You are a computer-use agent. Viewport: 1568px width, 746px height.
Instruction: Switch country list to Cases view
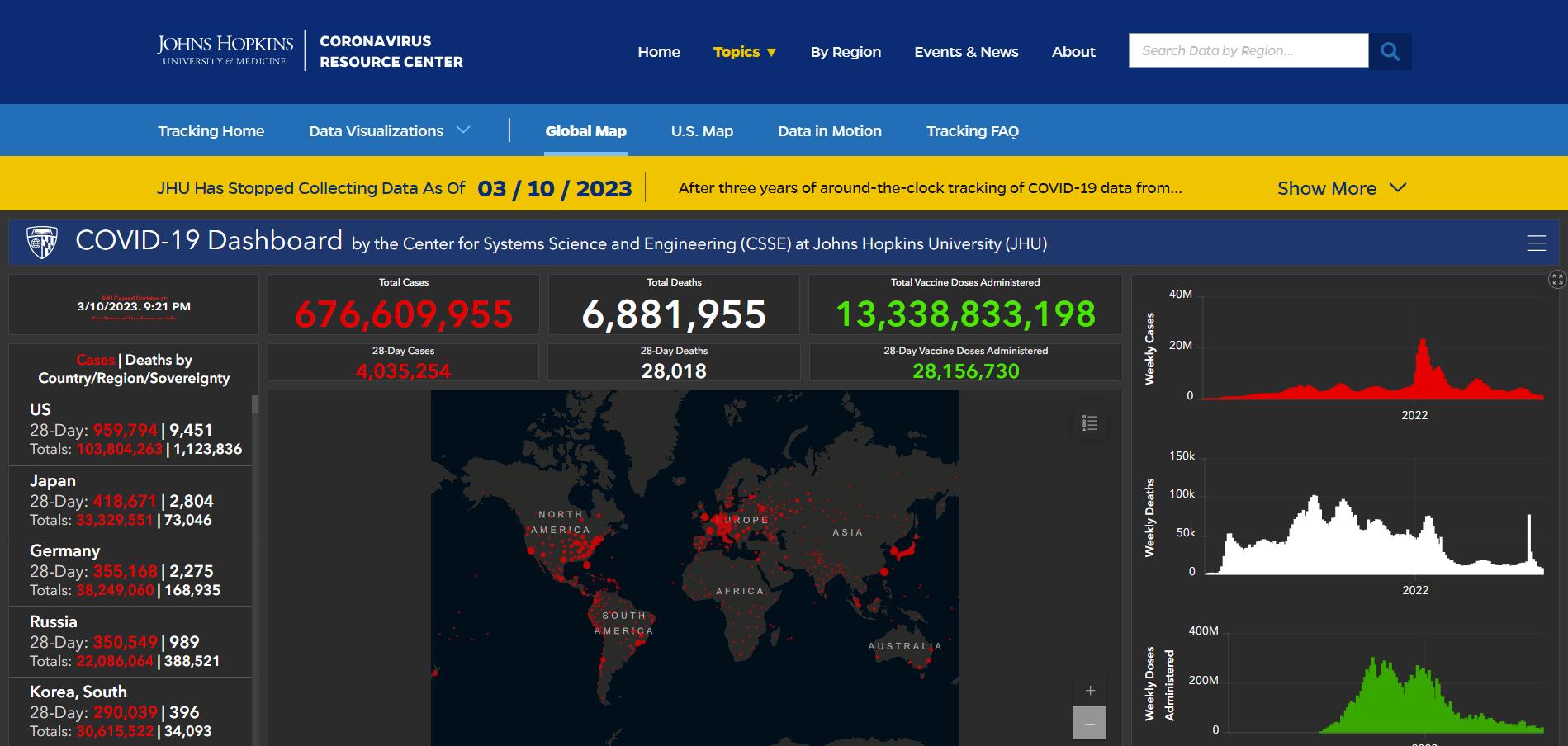click(95, 360)
